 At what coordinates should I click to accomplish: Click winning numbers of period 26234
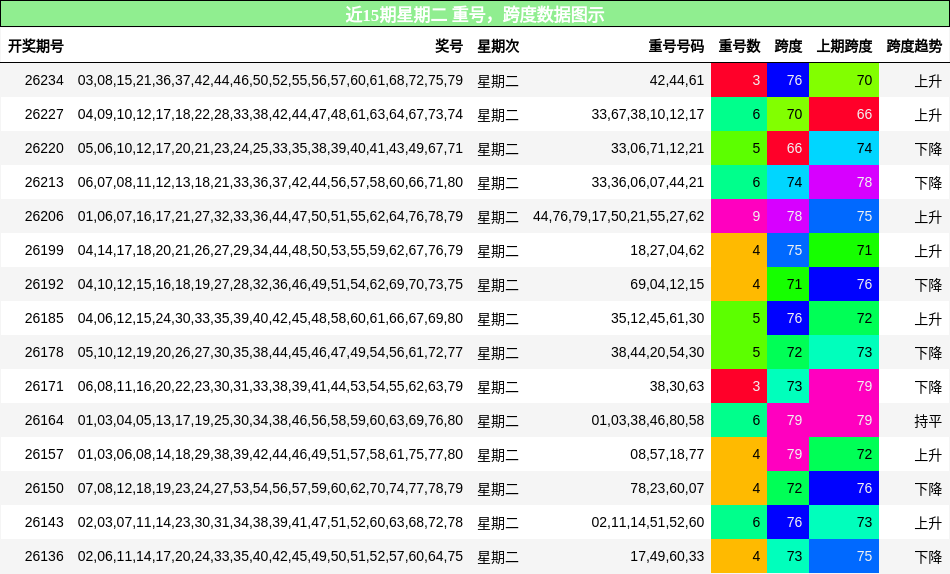tap(270, 80)
